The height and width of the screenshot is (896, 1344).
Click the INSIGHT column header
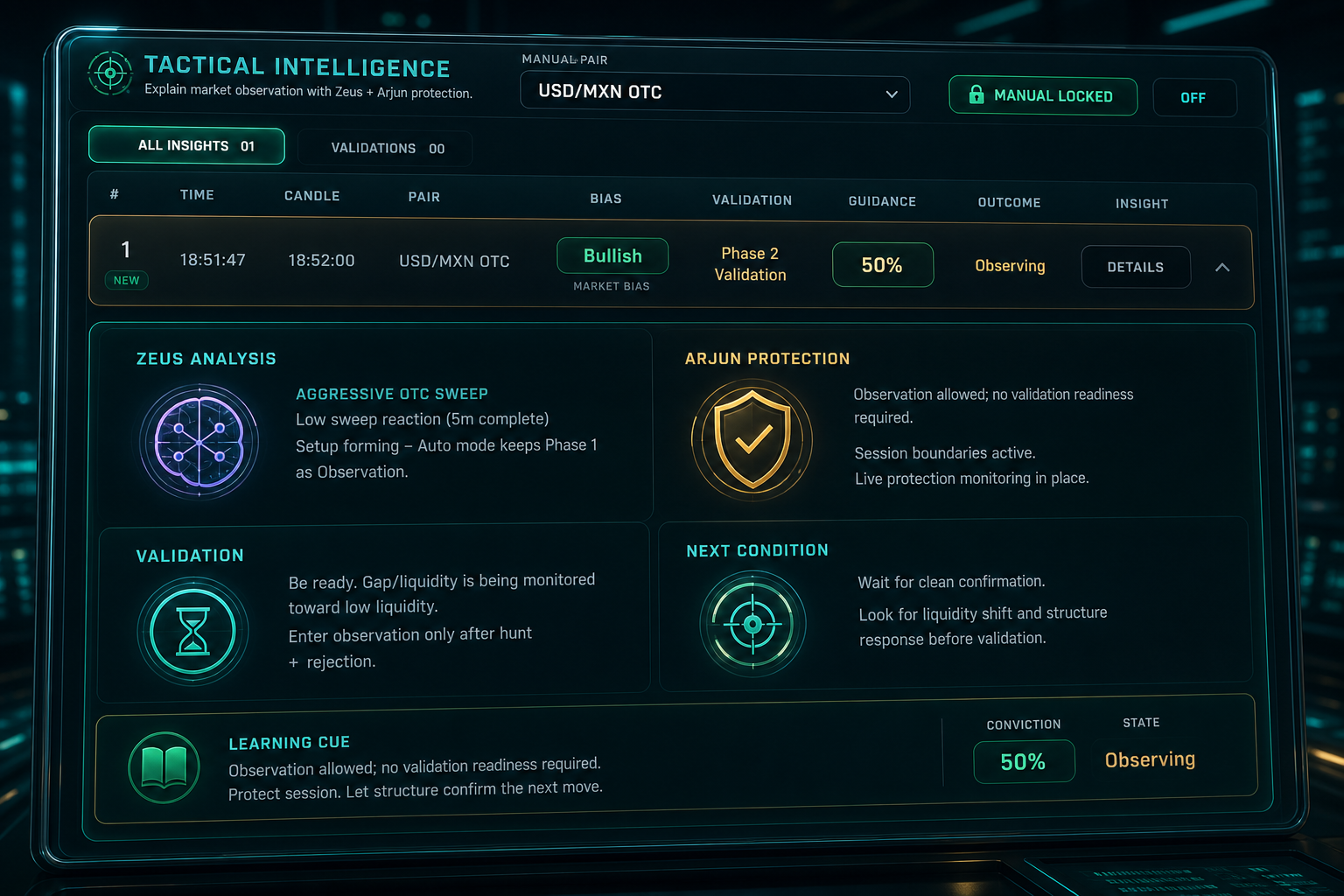pos(1142,204)
